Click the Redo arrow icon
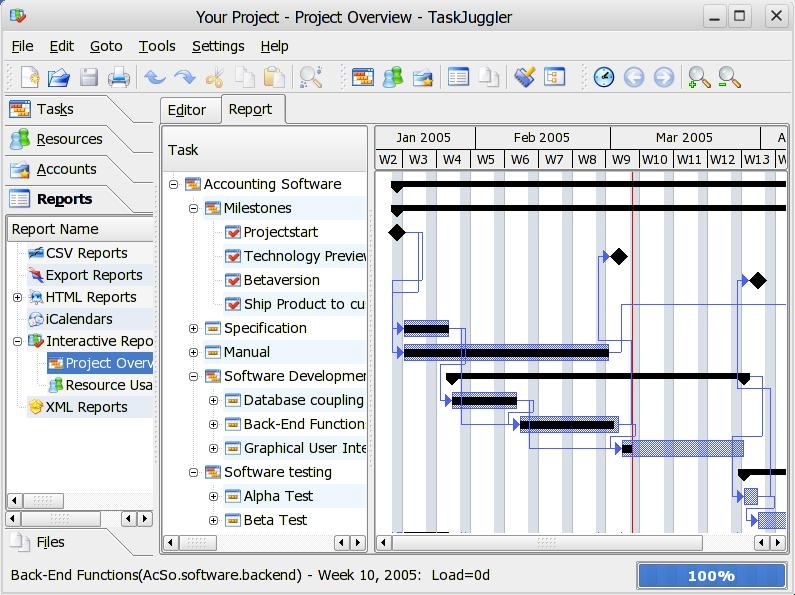The width and height of the screenshot is (795, 595). coord(185,78)
